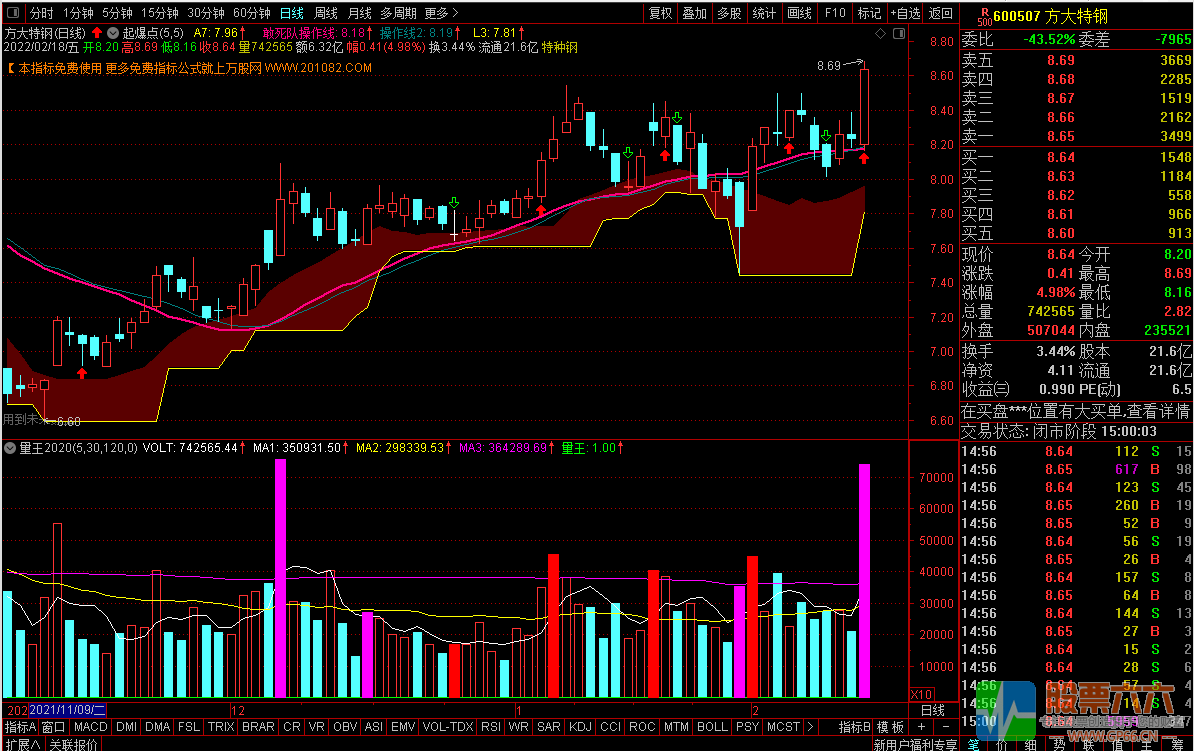Select the TRIX indicator tab
Image resolution: width=1194 pixels, height=751 pixels.
221,727
